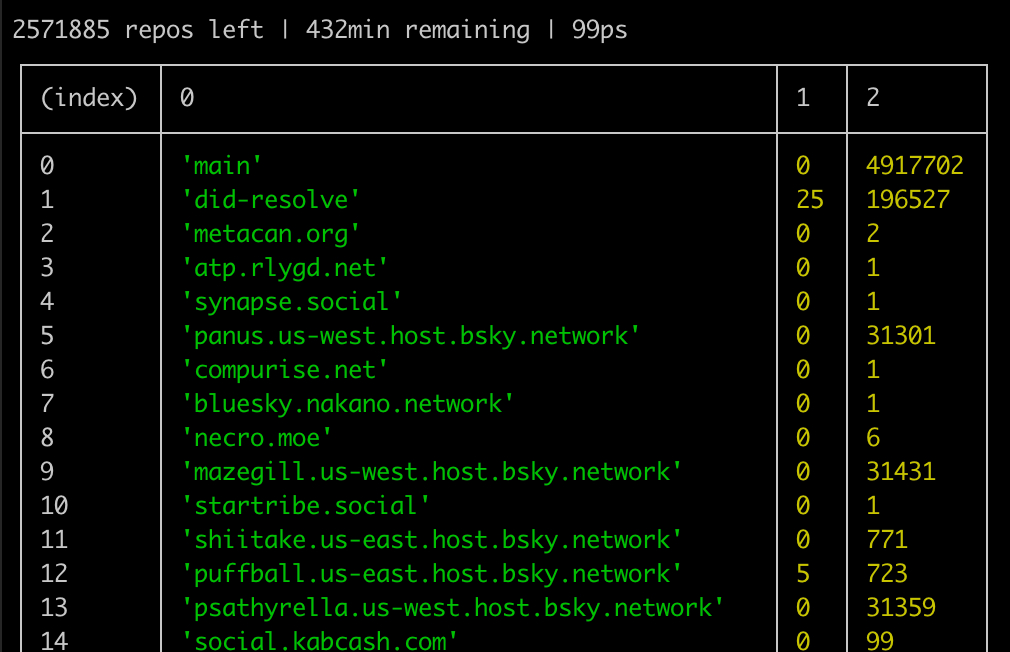The height and width of the screenshot is (652, 1010).
Task: Select the 'atp.rlygd.net' entry
Action: click(x=284, y=268)
